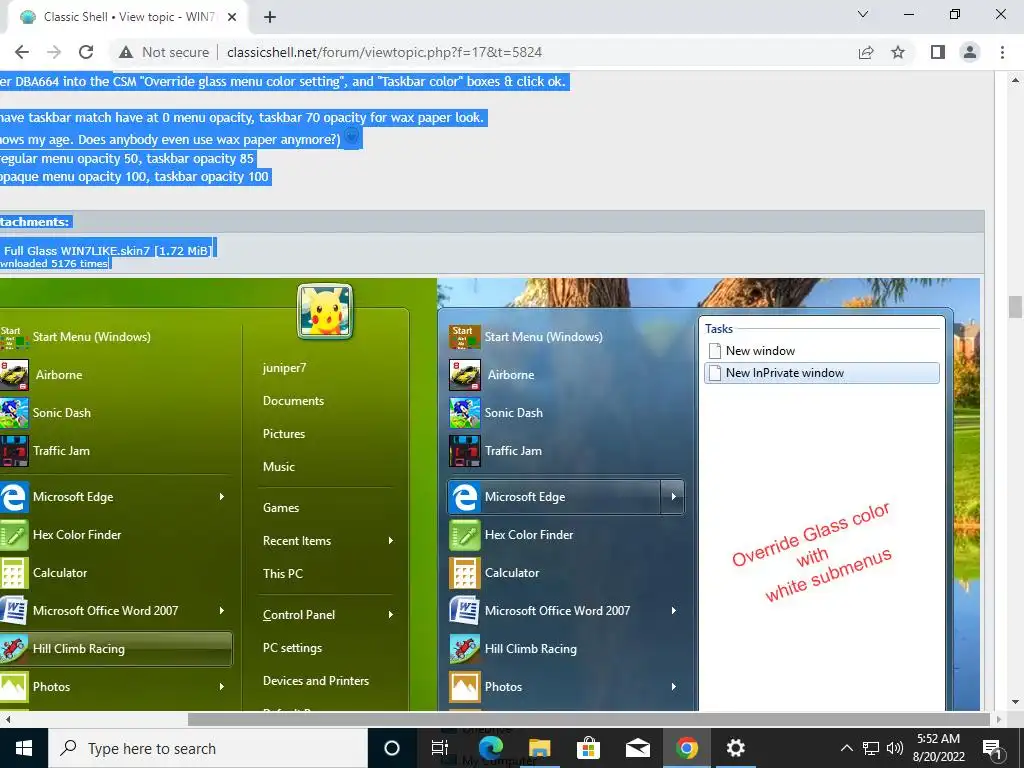This screenshot has height=768, width=1024.
Task: Open the Mail app on the taskbar
Action: pos(637,748)
